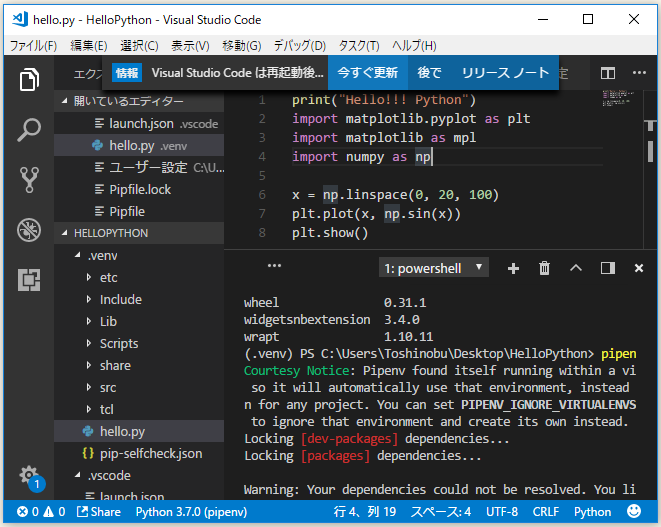This screenshot has width=661, height=527.
Task: Click the Share button in status bar
Action: (99, 512)
